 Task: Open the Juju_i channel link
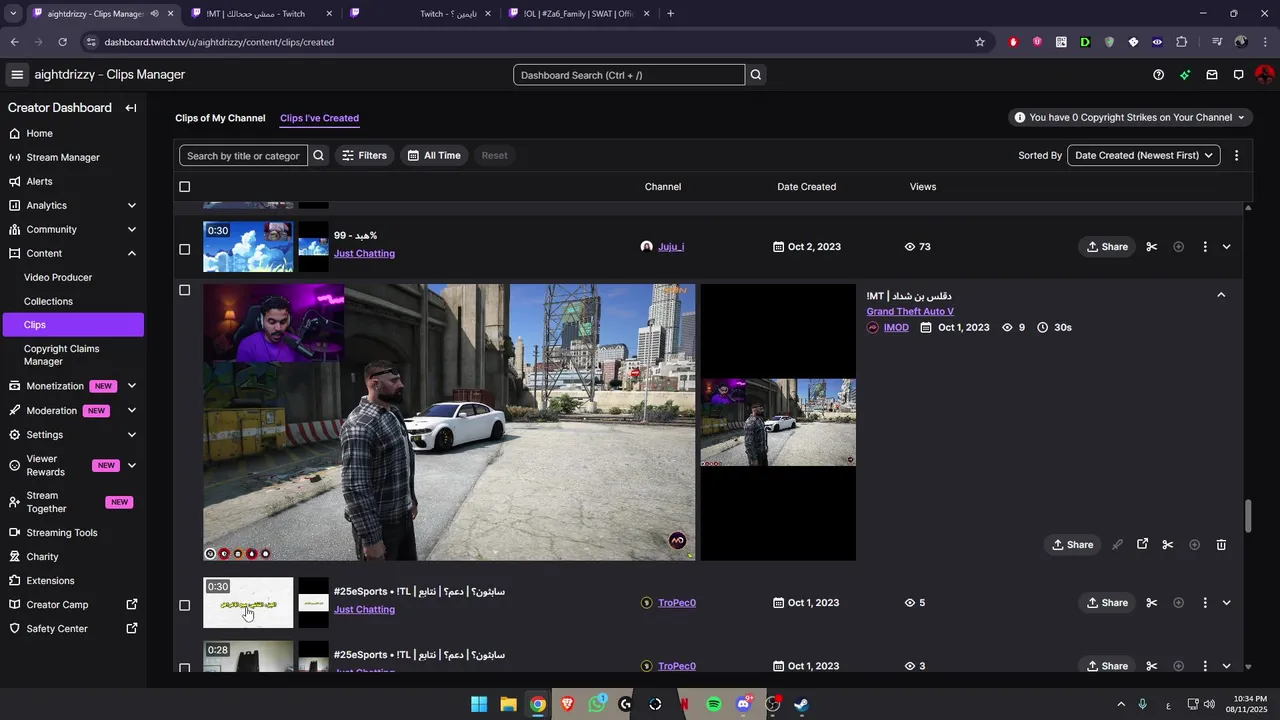(671, 247)
